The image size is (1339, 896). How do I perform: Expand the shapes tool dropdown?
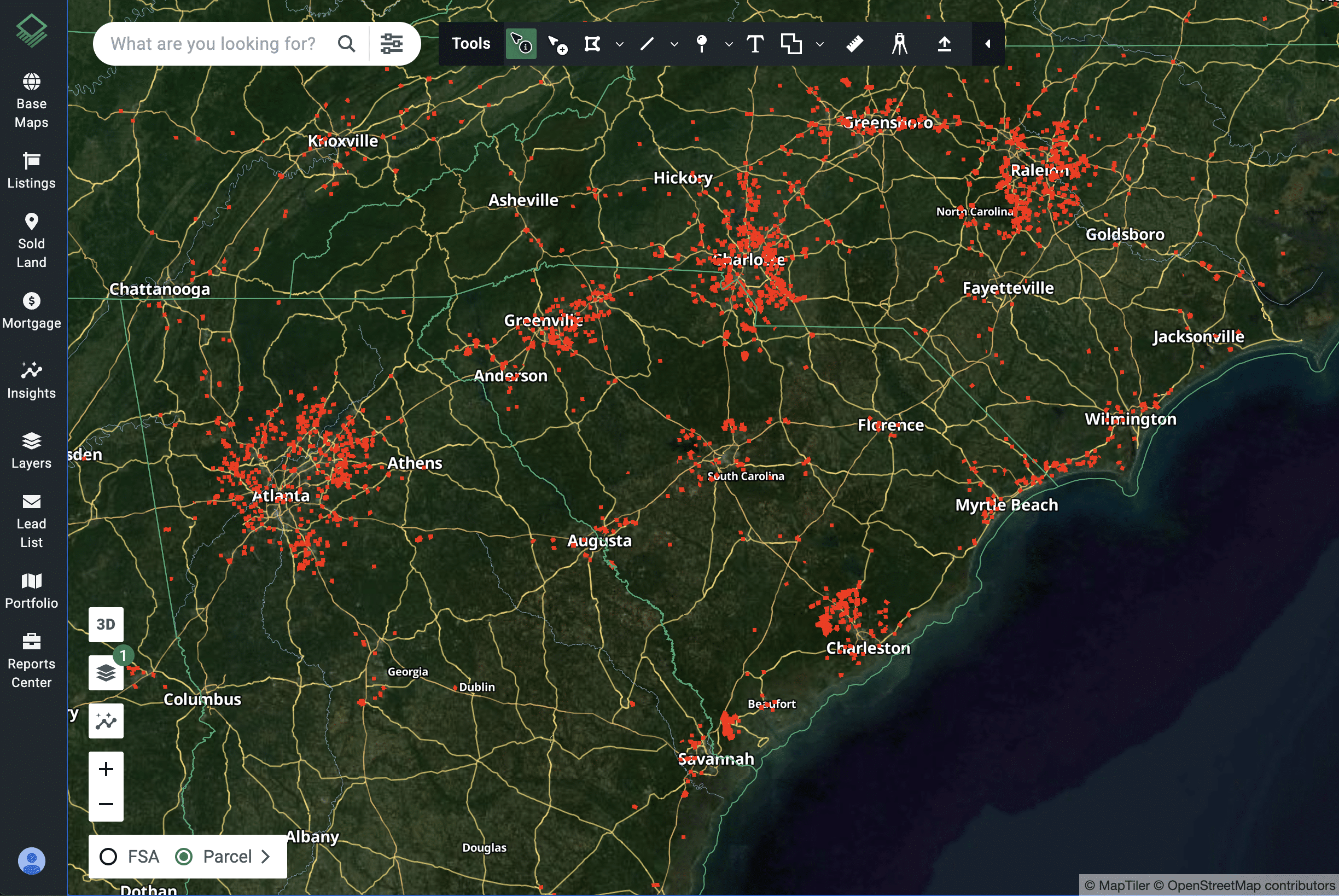coord(821,43)
